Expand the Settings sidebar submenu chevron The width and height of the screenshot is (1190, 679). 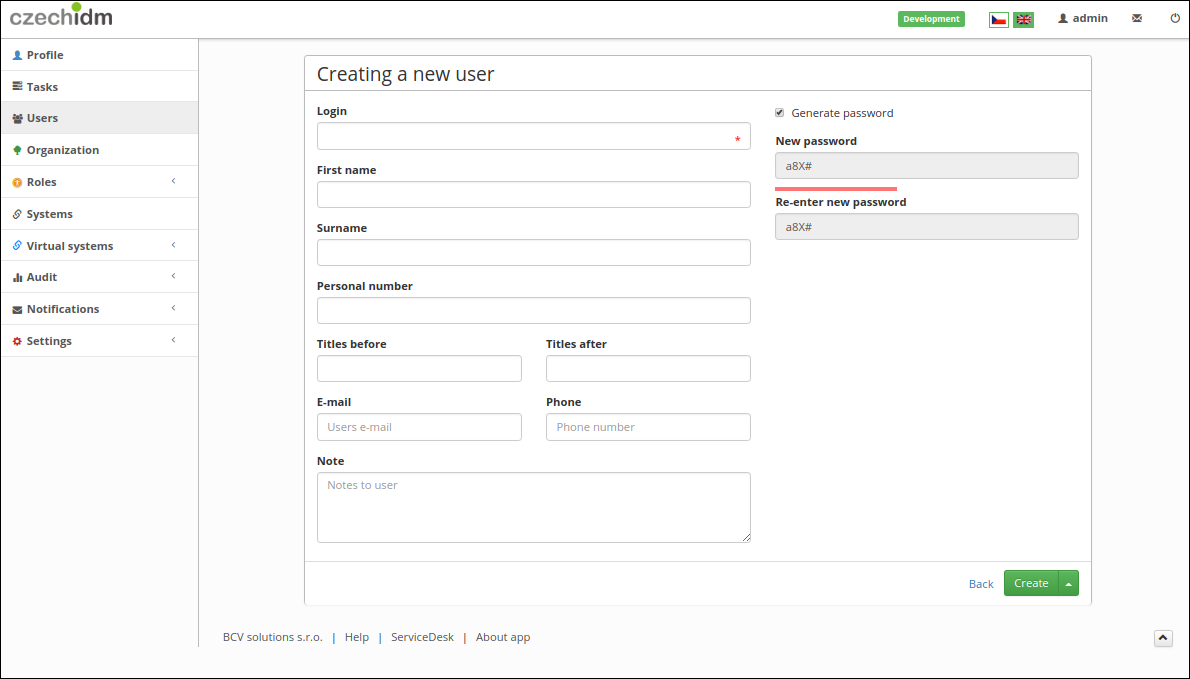[x=173, y=340]
